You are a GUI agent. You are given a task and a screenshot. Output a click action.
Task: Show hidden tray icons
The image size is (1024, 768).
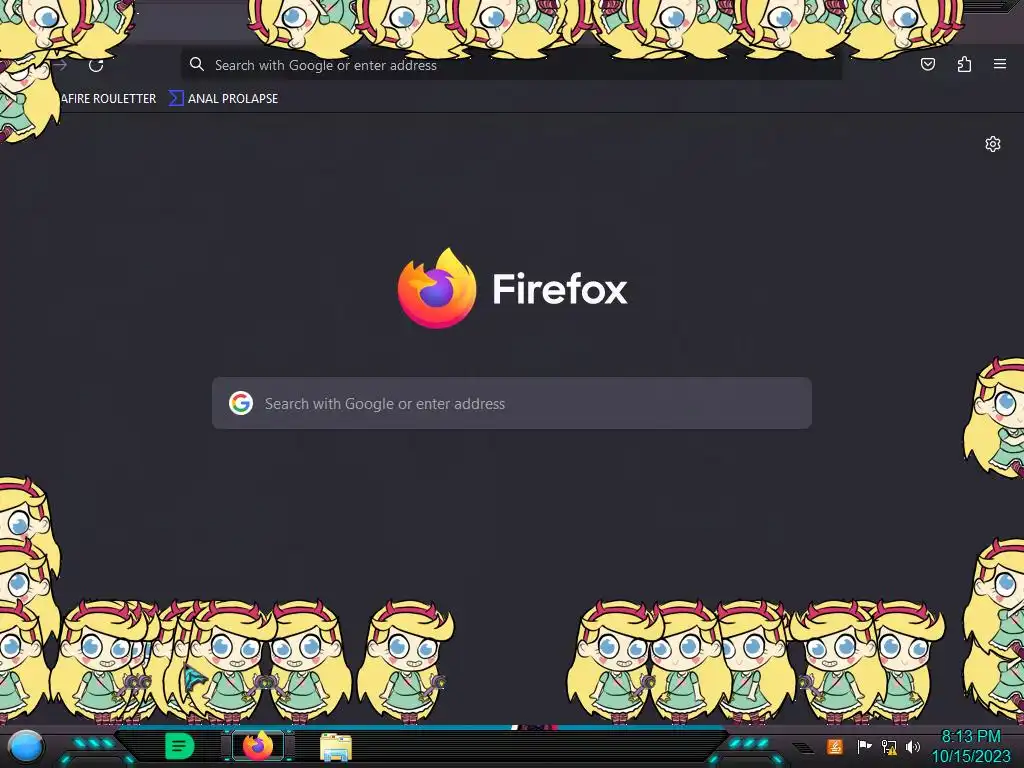(x=804, y=747)
